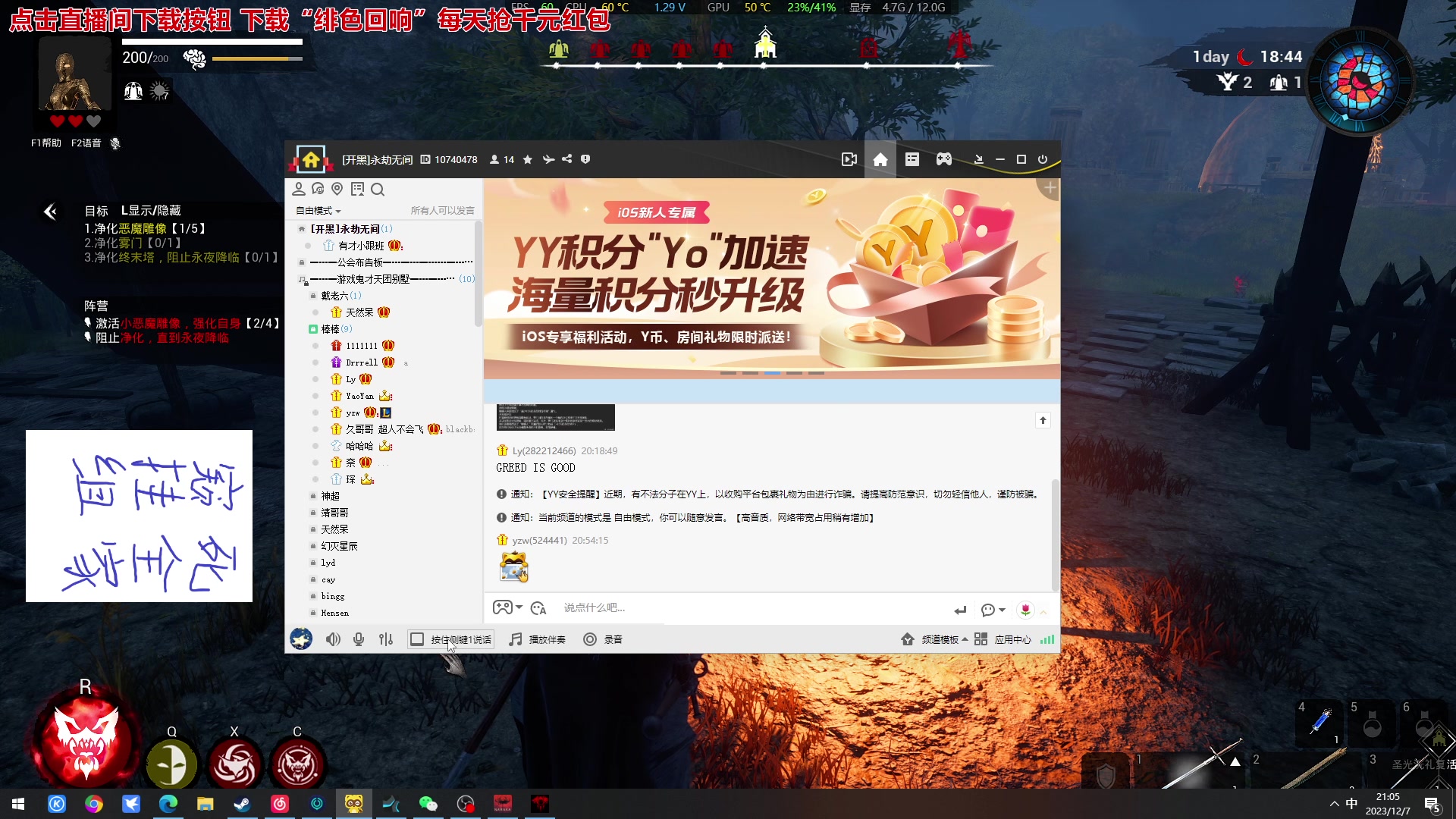
Task: Click the report shield icon in title bar
Action: [585, 159]
